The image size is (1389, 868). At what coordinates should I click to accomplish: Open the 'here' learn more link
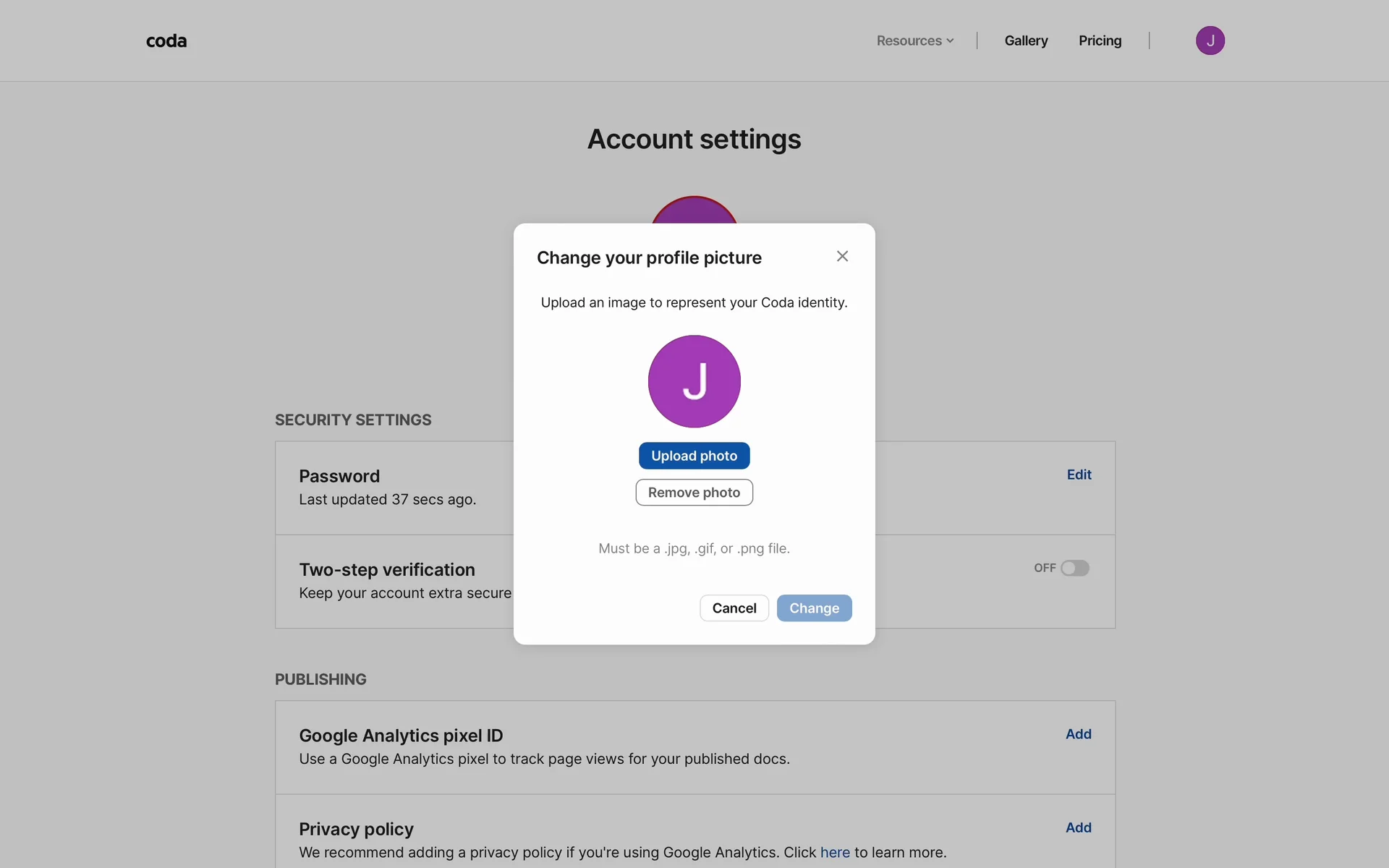[835, 853]
